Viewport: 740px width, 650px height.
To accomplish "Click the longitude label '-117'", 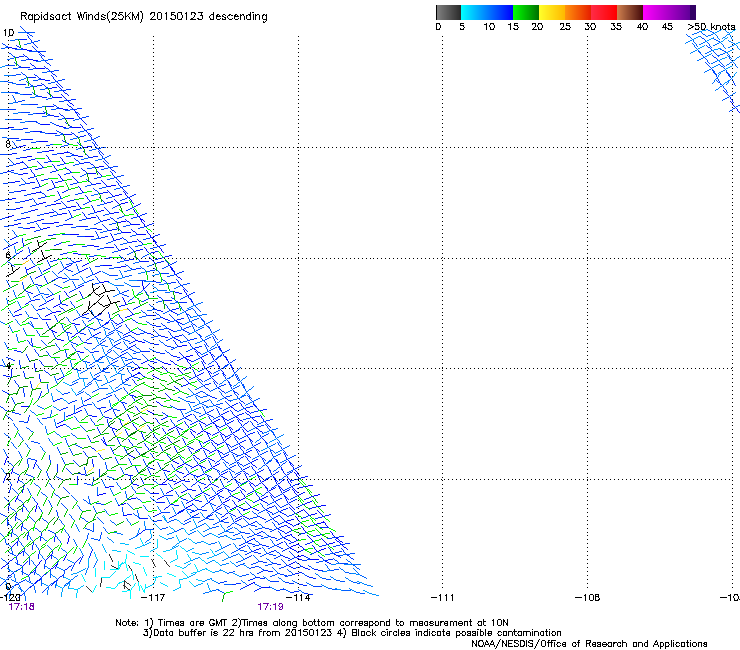I will click(x=153, y=598).
